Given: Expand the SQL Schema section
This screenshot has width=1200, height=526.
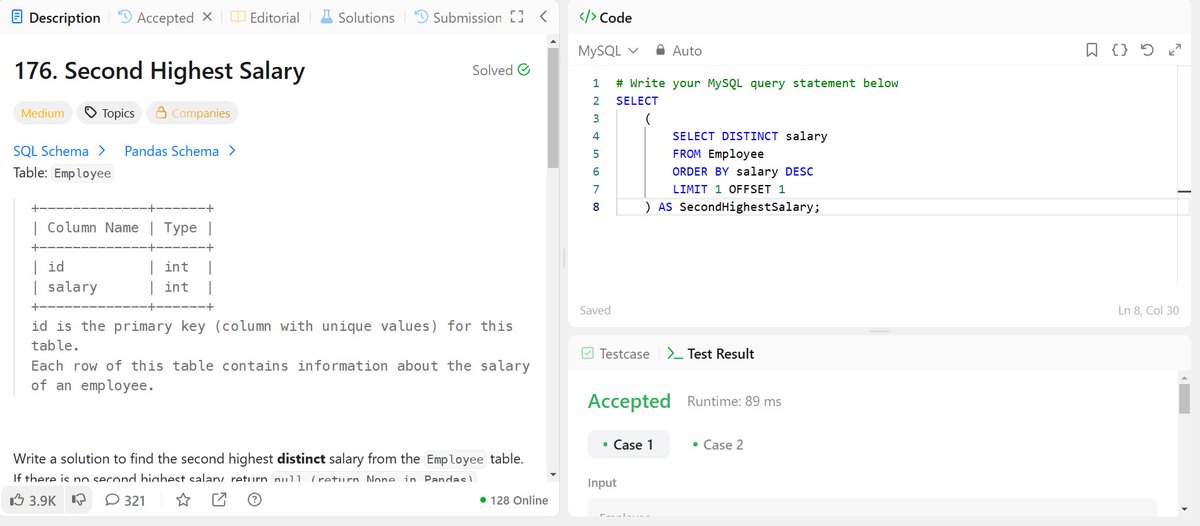Looking at the screenshot, I should 60,151.
